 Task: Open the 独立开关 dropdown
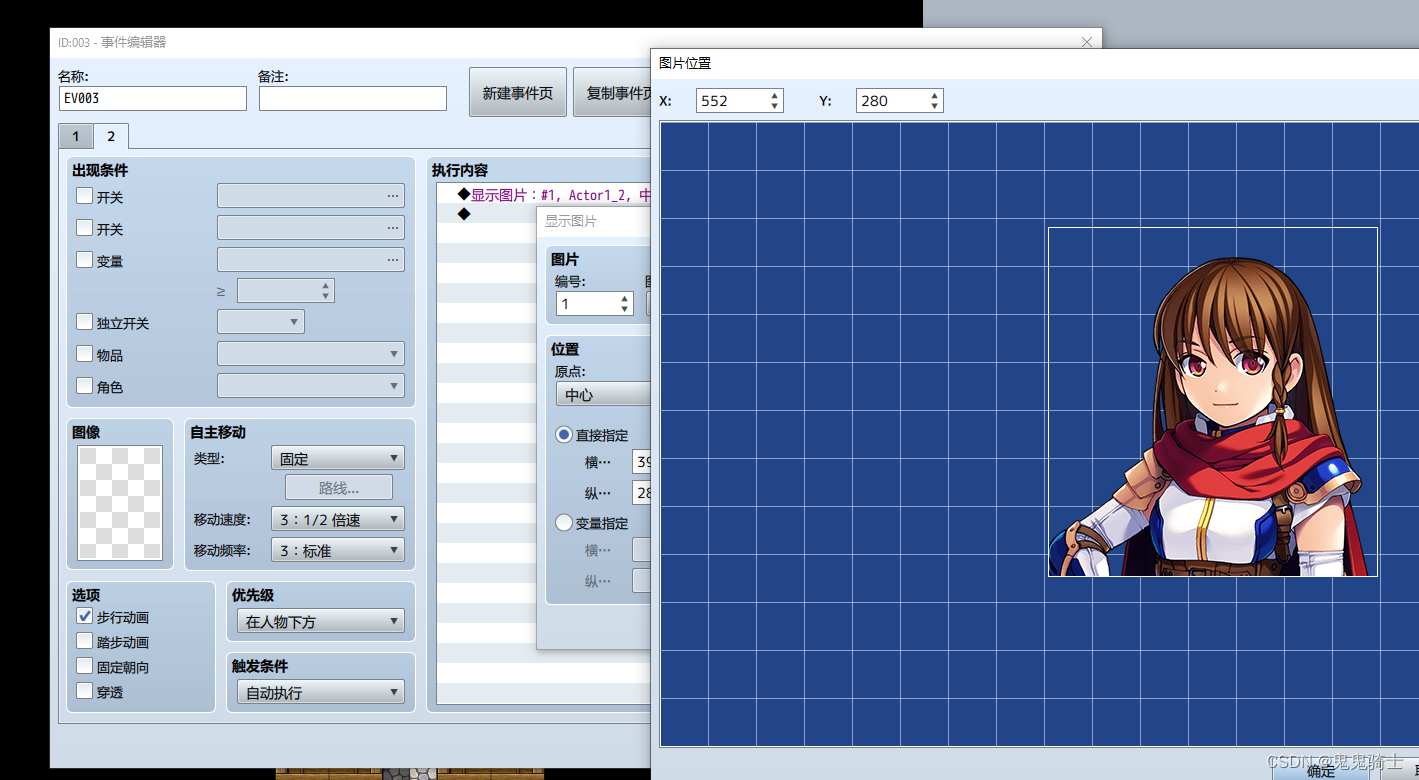261,322
